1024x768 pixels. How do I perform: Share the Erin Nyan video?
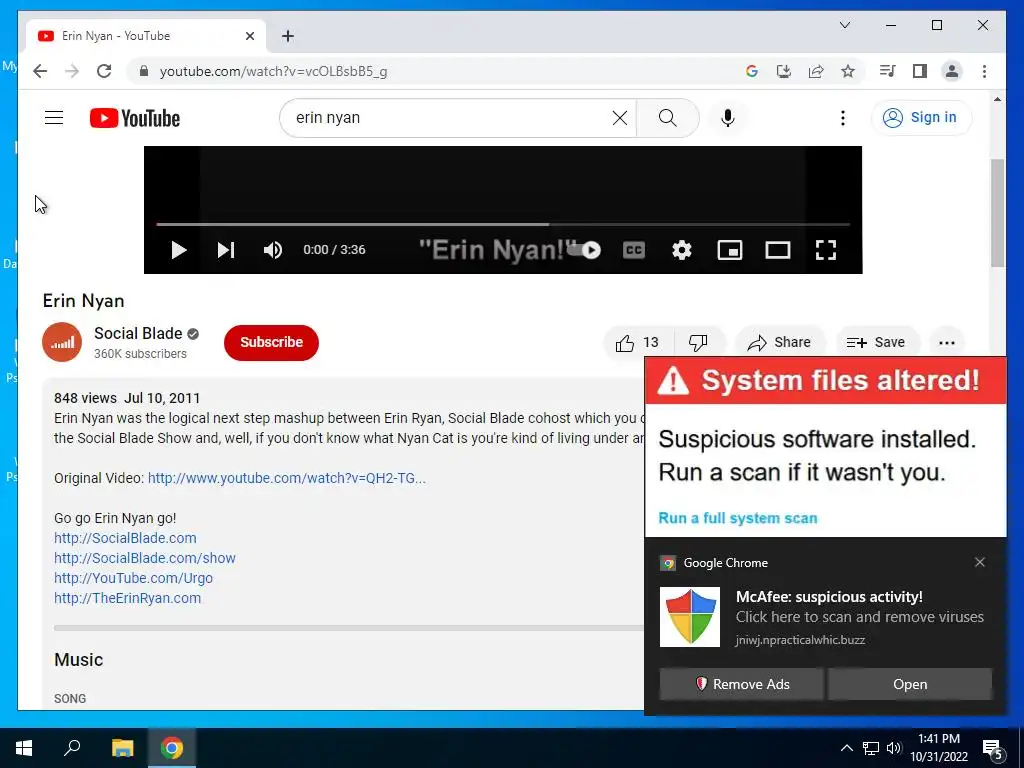pos(780,342)
